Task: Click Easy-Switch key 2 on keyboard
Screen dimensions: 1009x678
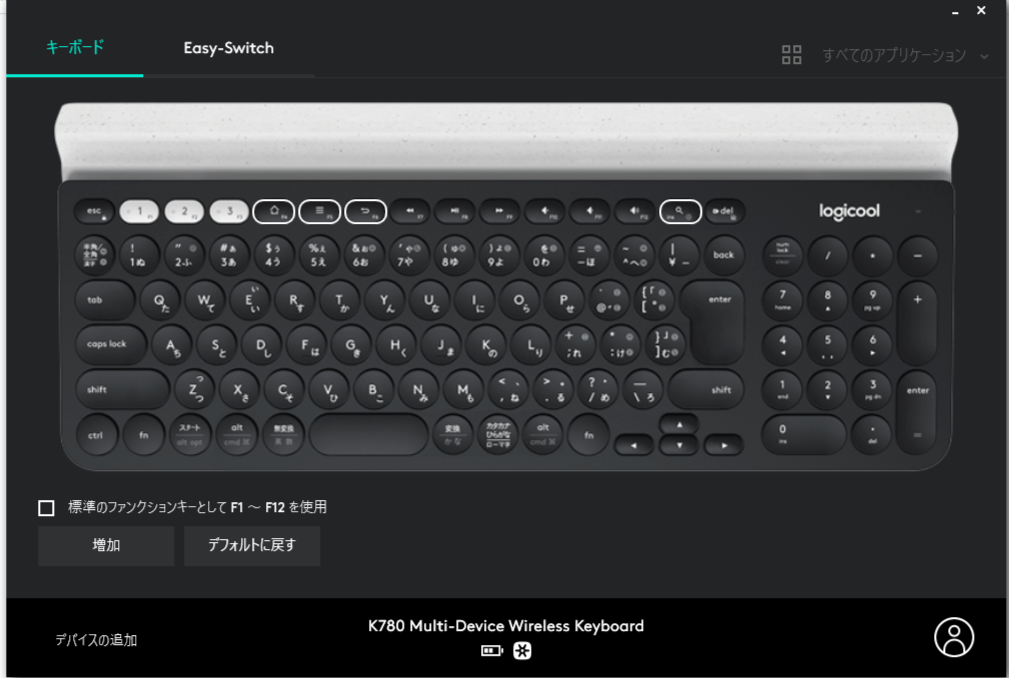Action: 184,211
